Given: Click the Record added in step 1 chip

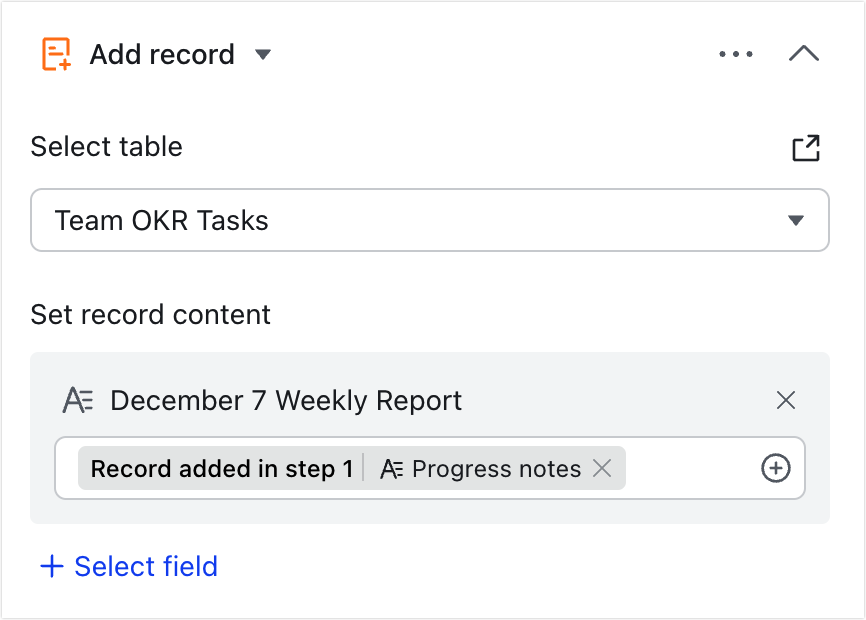Looking at the screenshot, I should coord(221,469).
